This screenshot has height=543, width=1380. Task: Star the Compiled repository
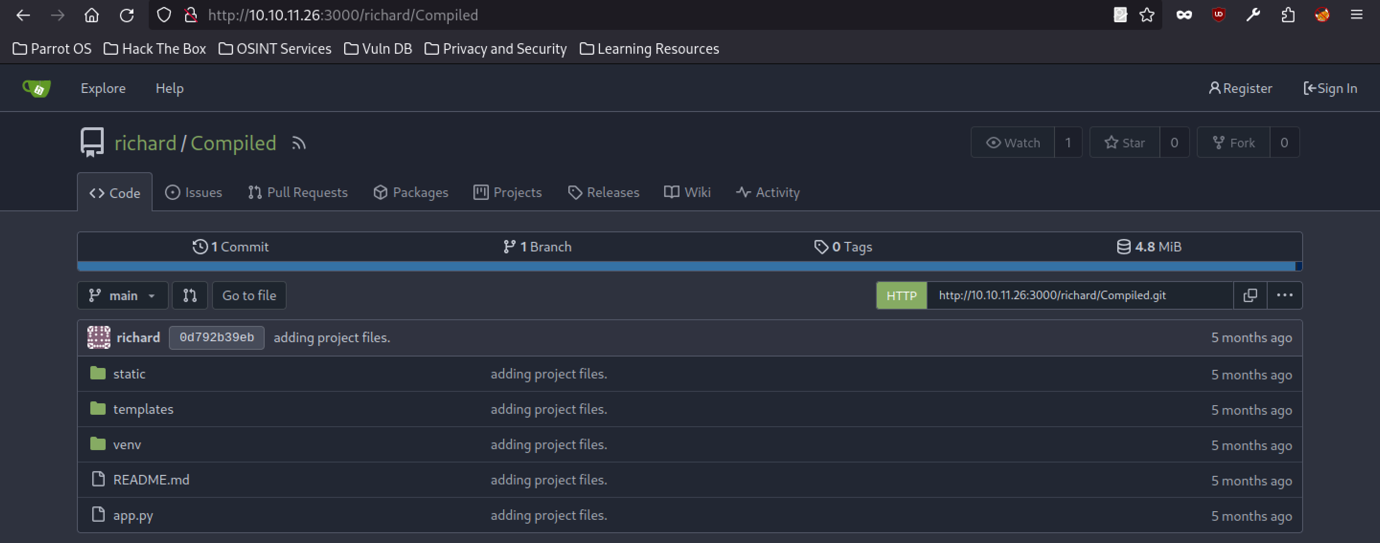[1124, 143]
